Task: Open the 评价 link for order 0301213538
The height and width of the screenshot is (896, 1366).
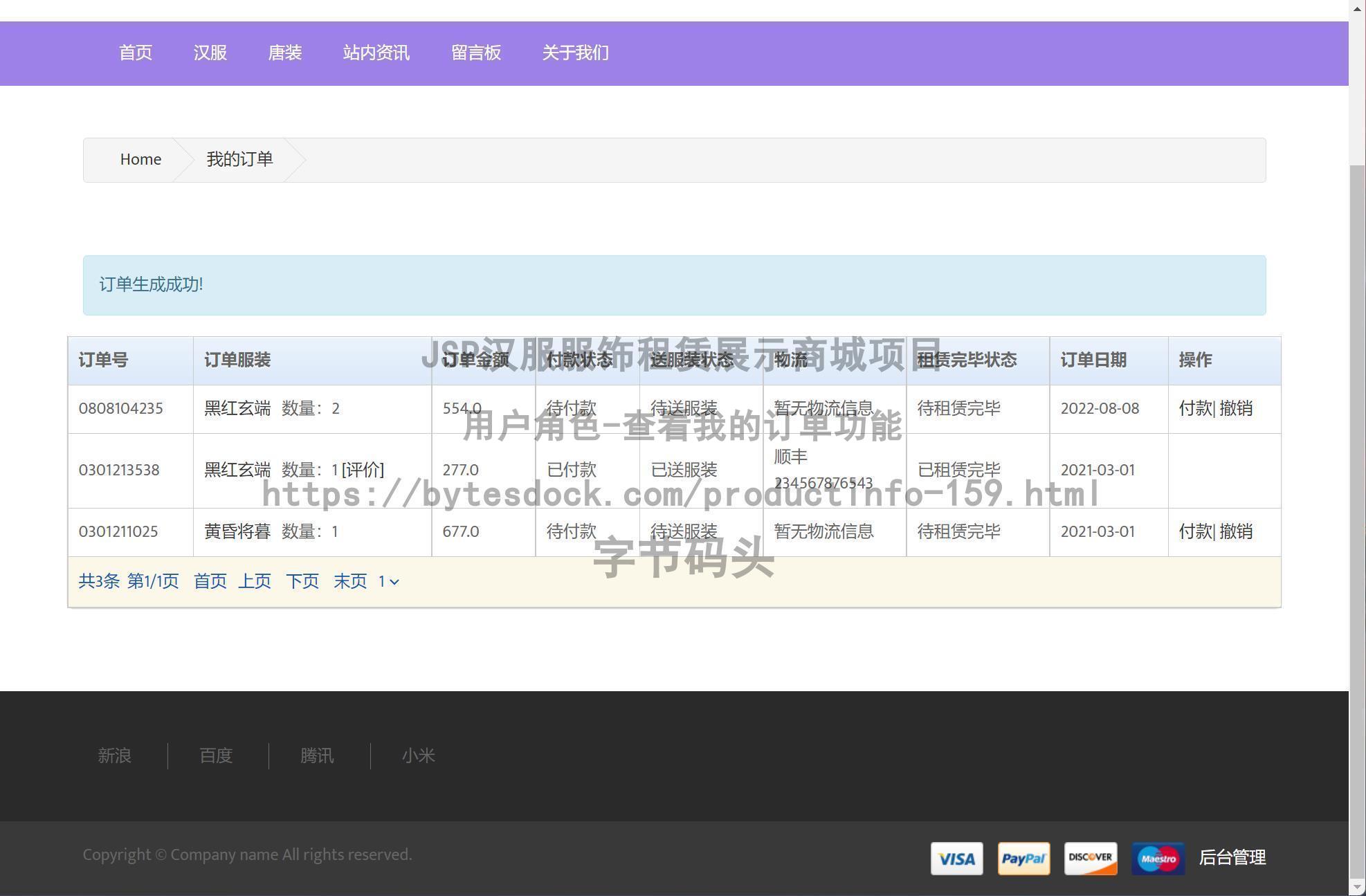Action: (363, 470)
